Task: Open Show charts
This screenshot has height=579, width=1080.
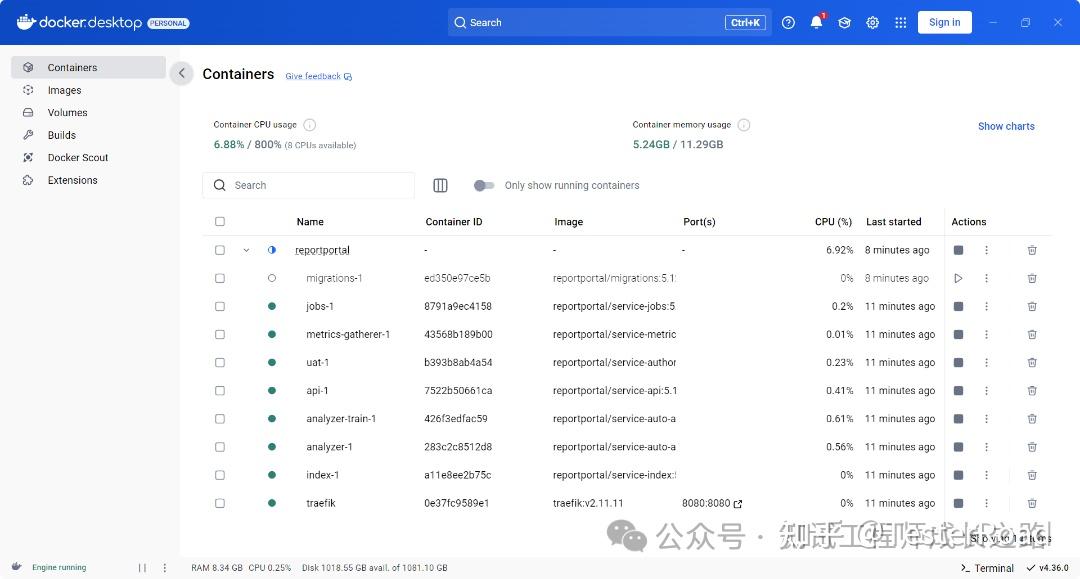Action: pyautogui.click(x=1005, y=126)
